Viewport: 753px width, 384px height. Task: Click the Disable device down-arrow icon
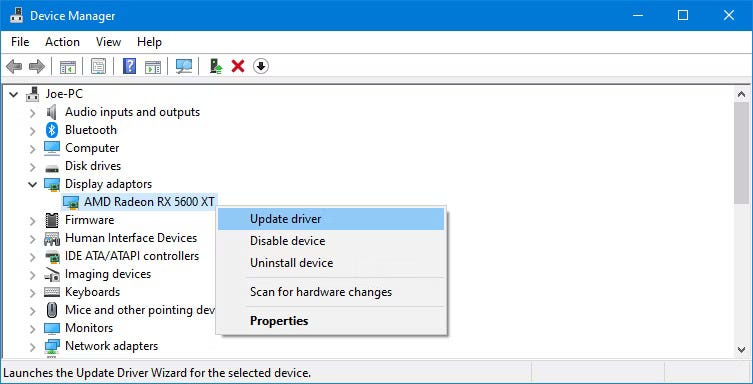[x=261, y=66]
